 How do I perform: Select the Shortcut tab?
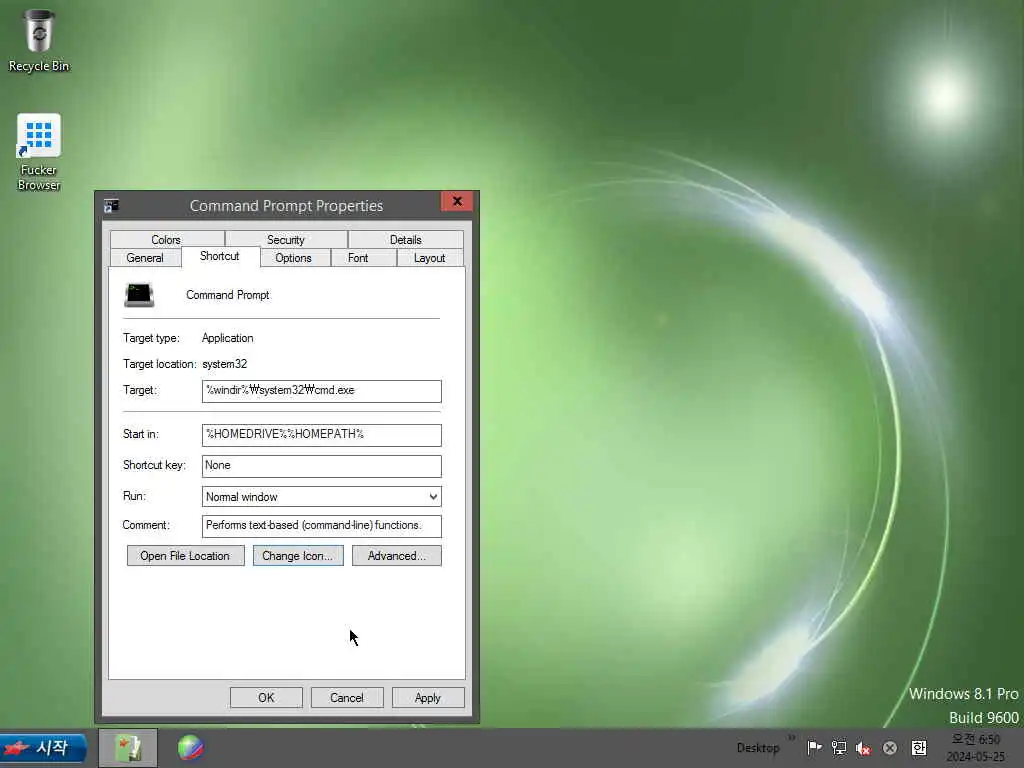point(220,256)
